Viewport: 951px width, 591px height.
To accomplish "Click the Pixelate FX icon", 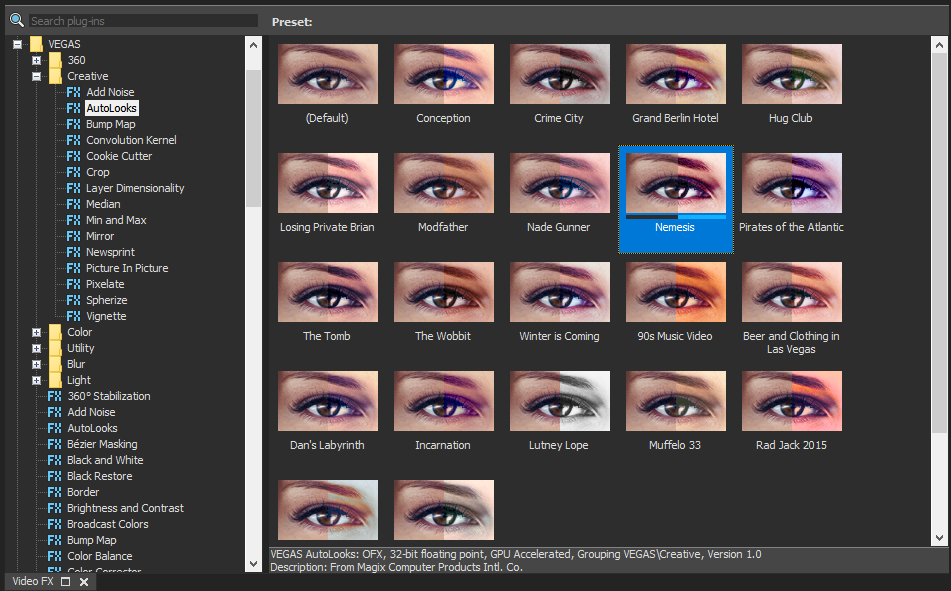I will (x=73, y=284).
